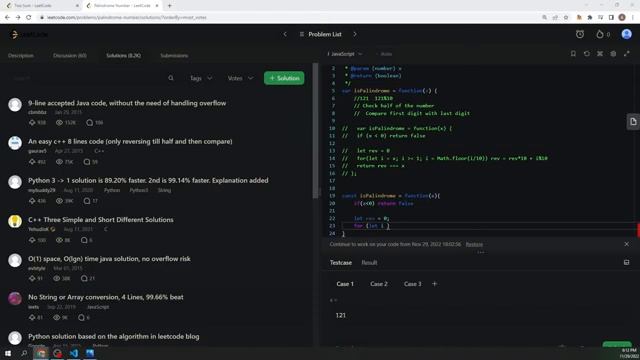The image size is (640, 360).
Task: Open the easy c++ 8 lines code solution
Action: coord(130,142)
